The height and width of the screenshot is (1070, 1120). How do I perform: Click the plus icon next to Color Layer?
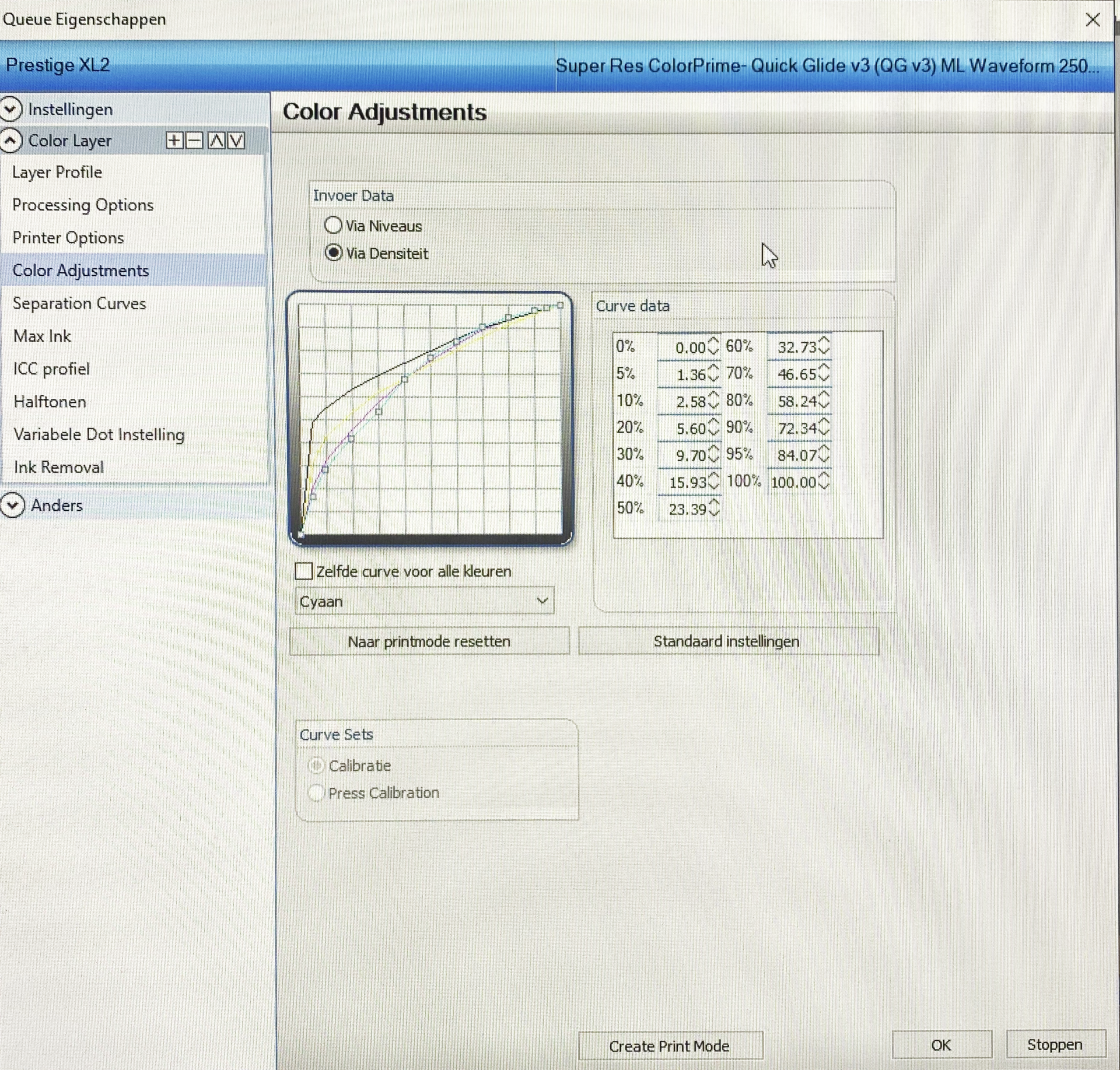[174, 141]
